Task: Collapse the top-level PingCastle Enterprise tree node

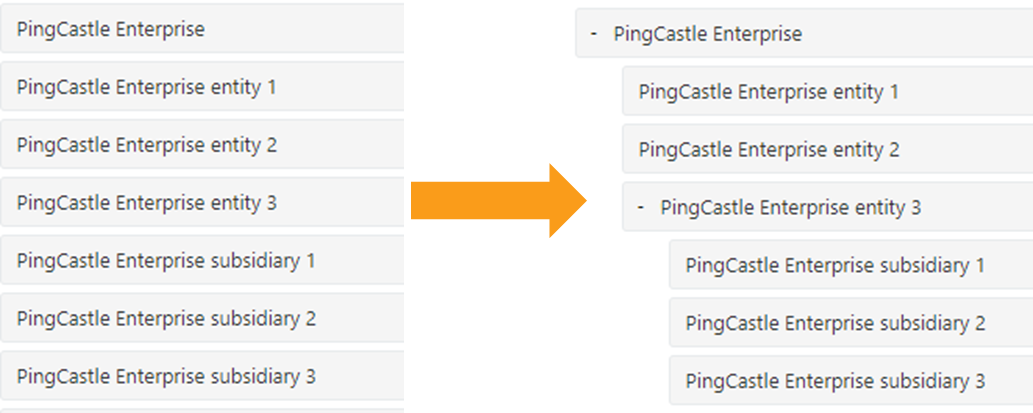Action: [x=594, y=34]
